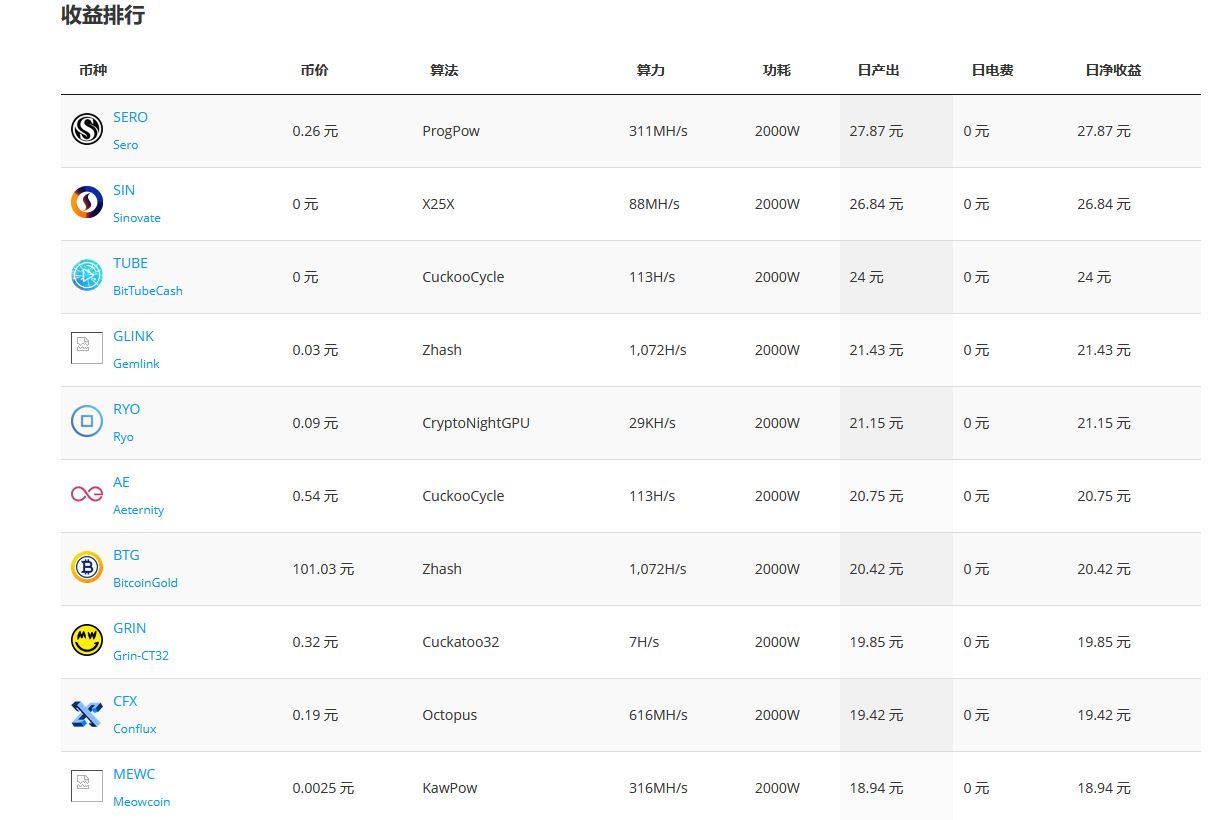1220x820 pixels.
Task: Open the Grin smiley face icon
Action: (87, 641)
